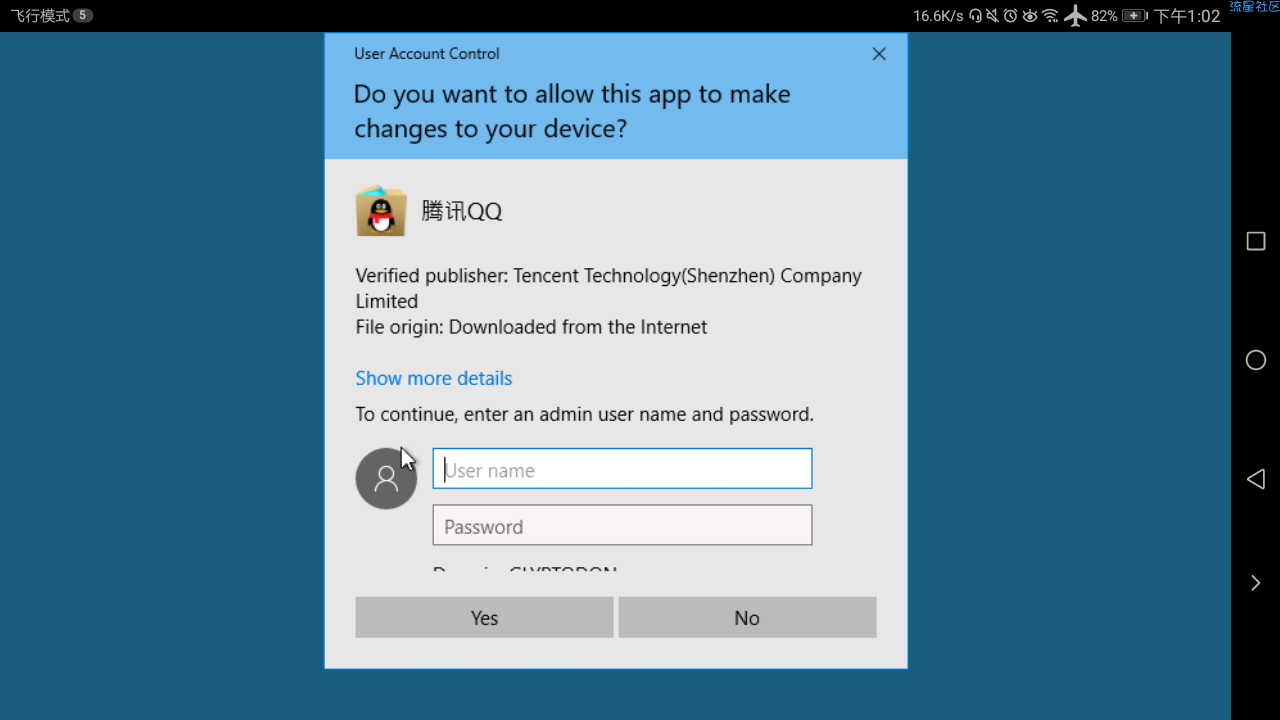Click the No button
The width and height of the screenshot is (1280, 720).
coord(747,617)
